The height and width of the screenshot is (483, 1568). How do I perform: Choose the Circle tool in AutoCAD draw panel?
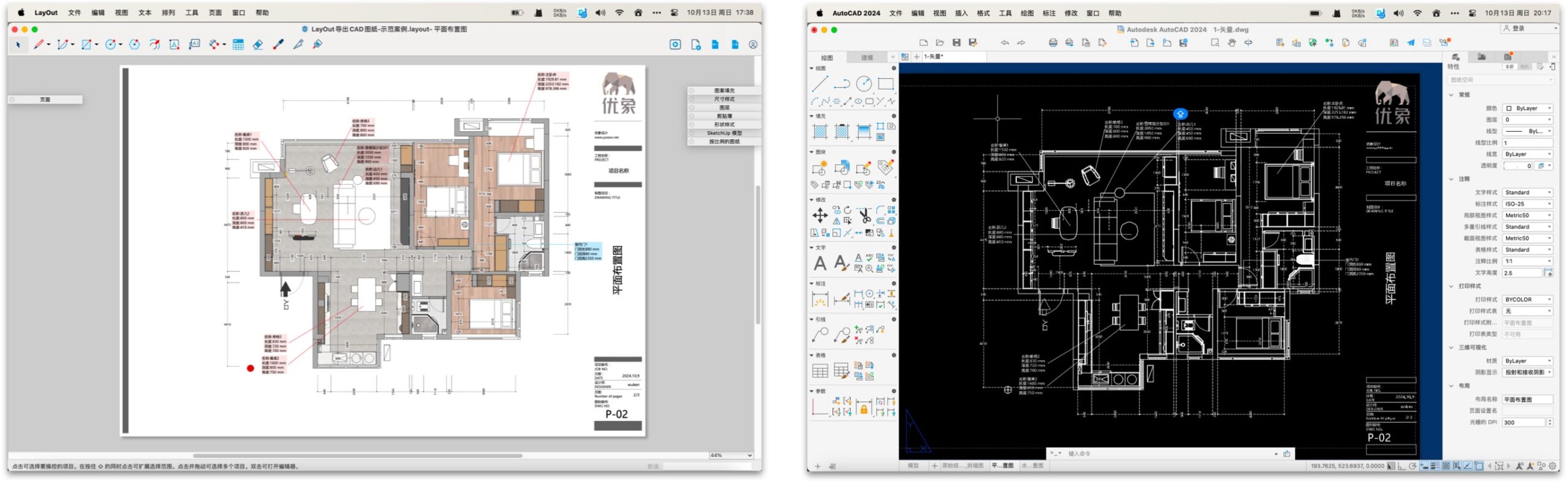click(x=864, y=84)
